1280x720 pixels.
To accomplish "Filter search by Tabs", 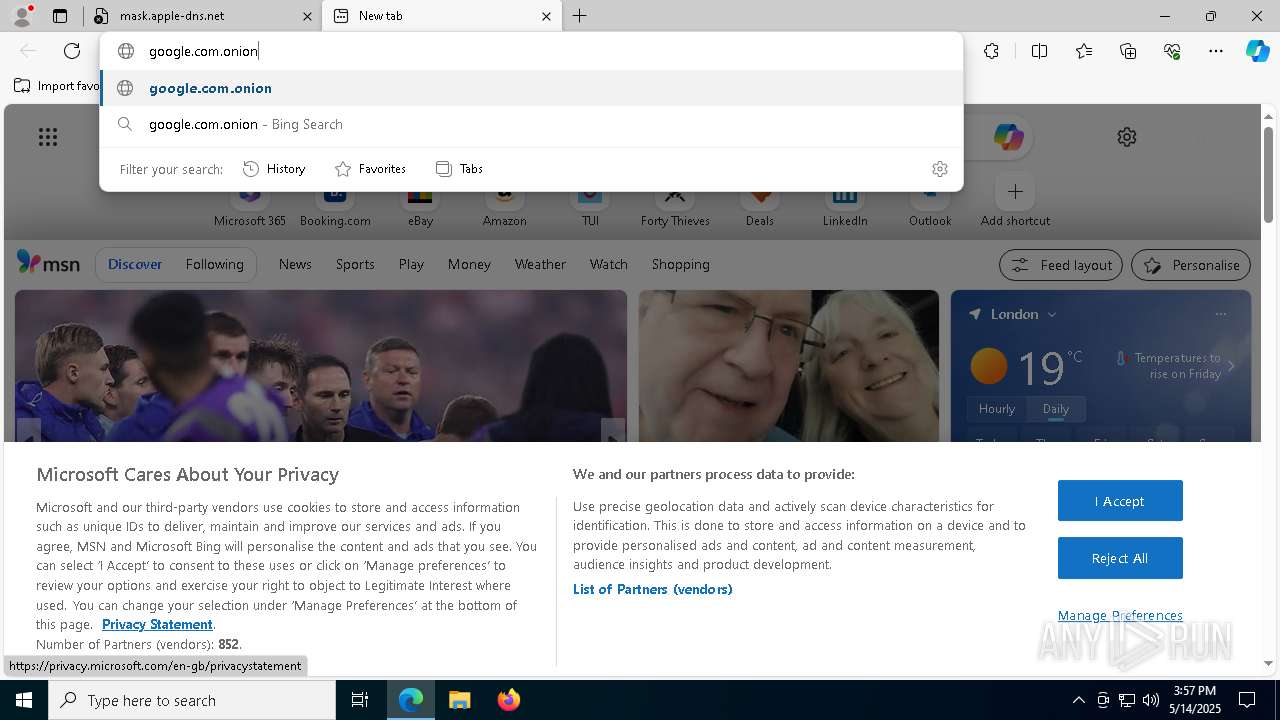I will tap(459, 169).
